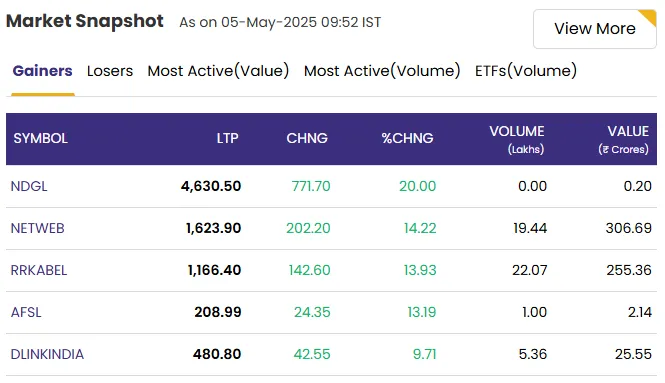Click the RRKABEL symbol link

coord(39,270)
